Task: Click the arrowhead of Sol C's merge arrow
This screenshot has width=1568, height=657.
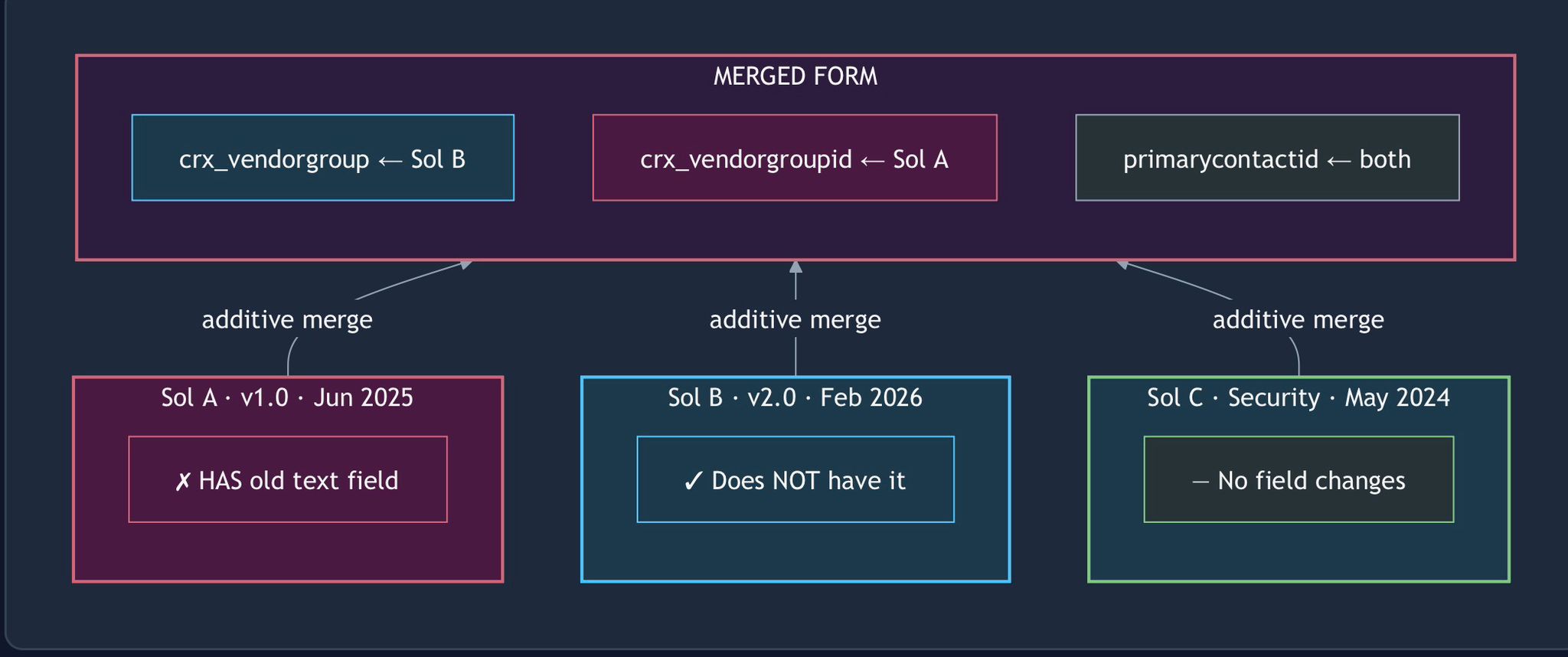Action: click(1123, 264)
